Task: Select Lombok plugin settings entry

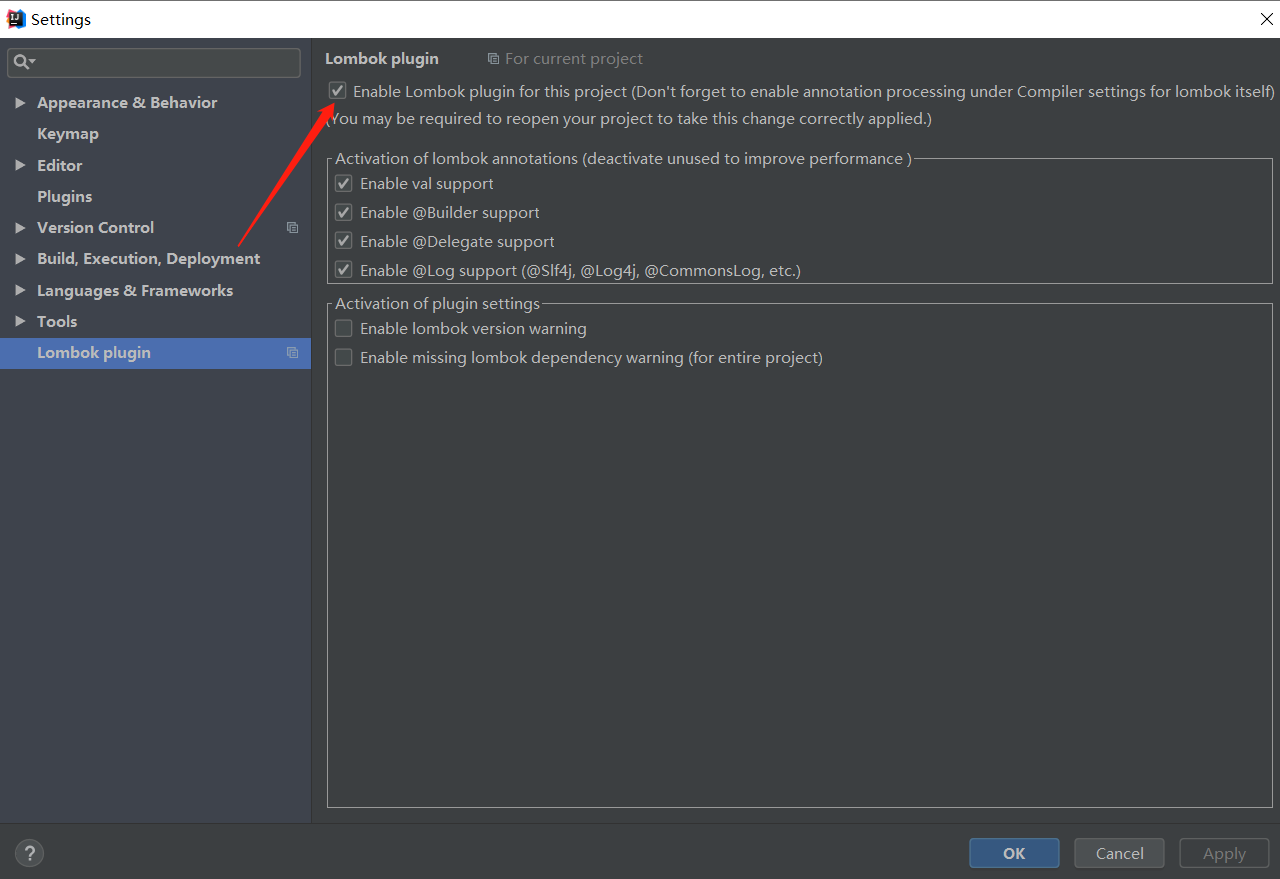Action: click(155, 353)
